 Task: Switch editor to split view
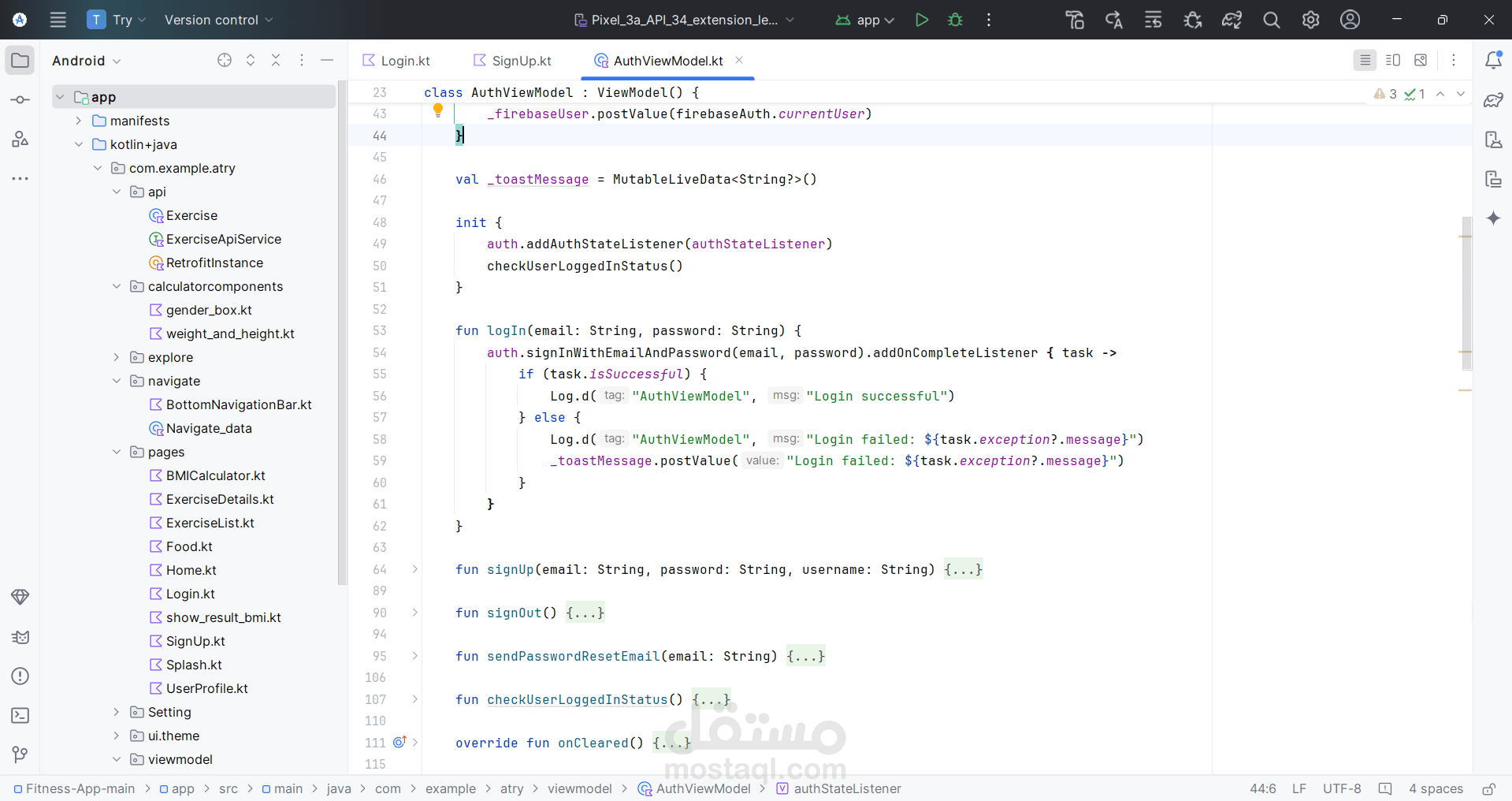click(x=1393, y=60)
